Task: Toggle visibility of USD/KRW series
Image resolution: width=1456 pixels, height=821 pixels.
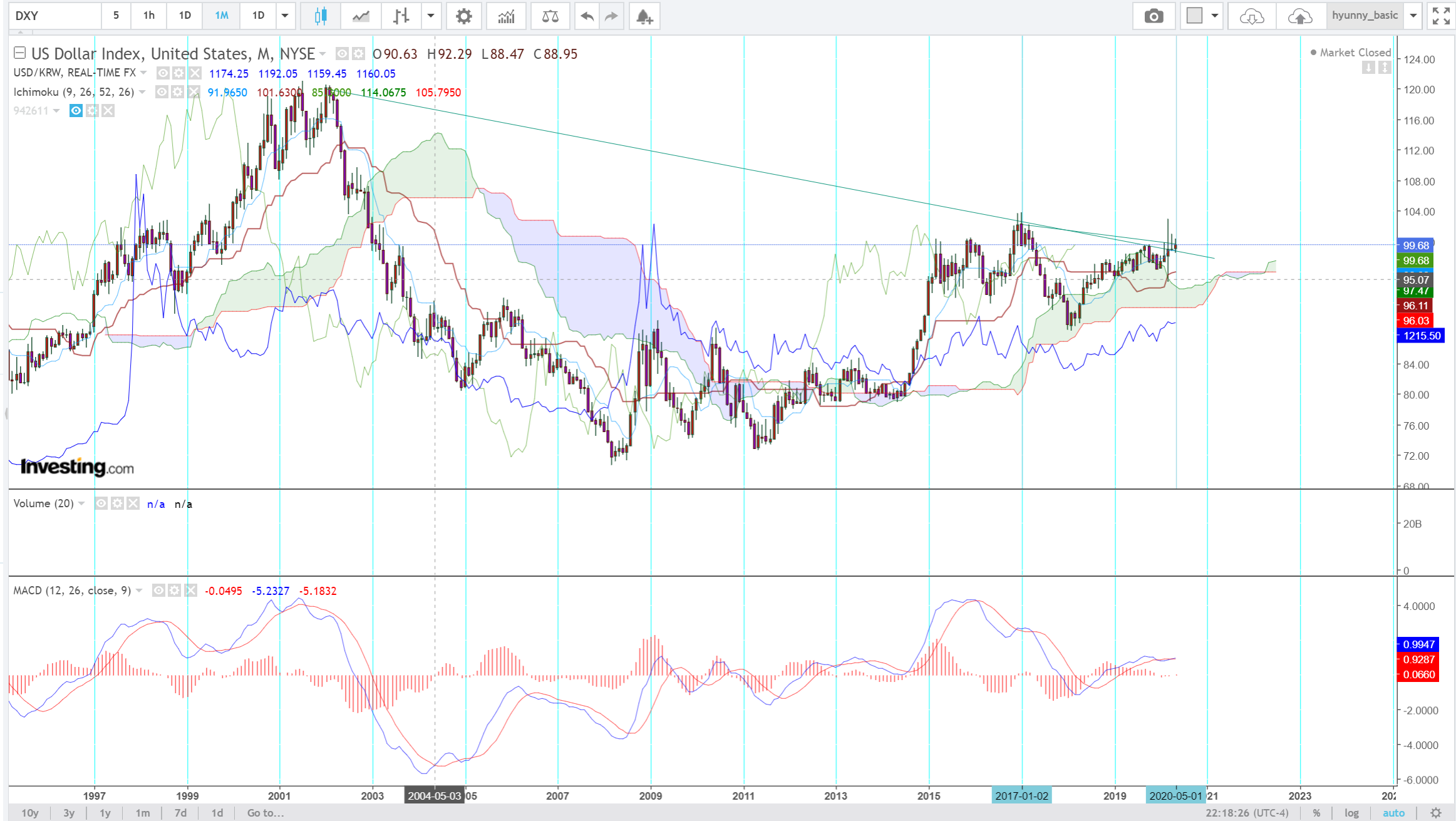Action: click(x=163, y=73)
